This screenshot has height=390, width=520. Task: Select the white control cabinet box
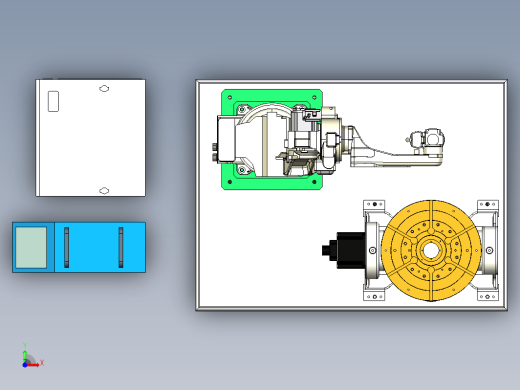click(x=90, y=138)
